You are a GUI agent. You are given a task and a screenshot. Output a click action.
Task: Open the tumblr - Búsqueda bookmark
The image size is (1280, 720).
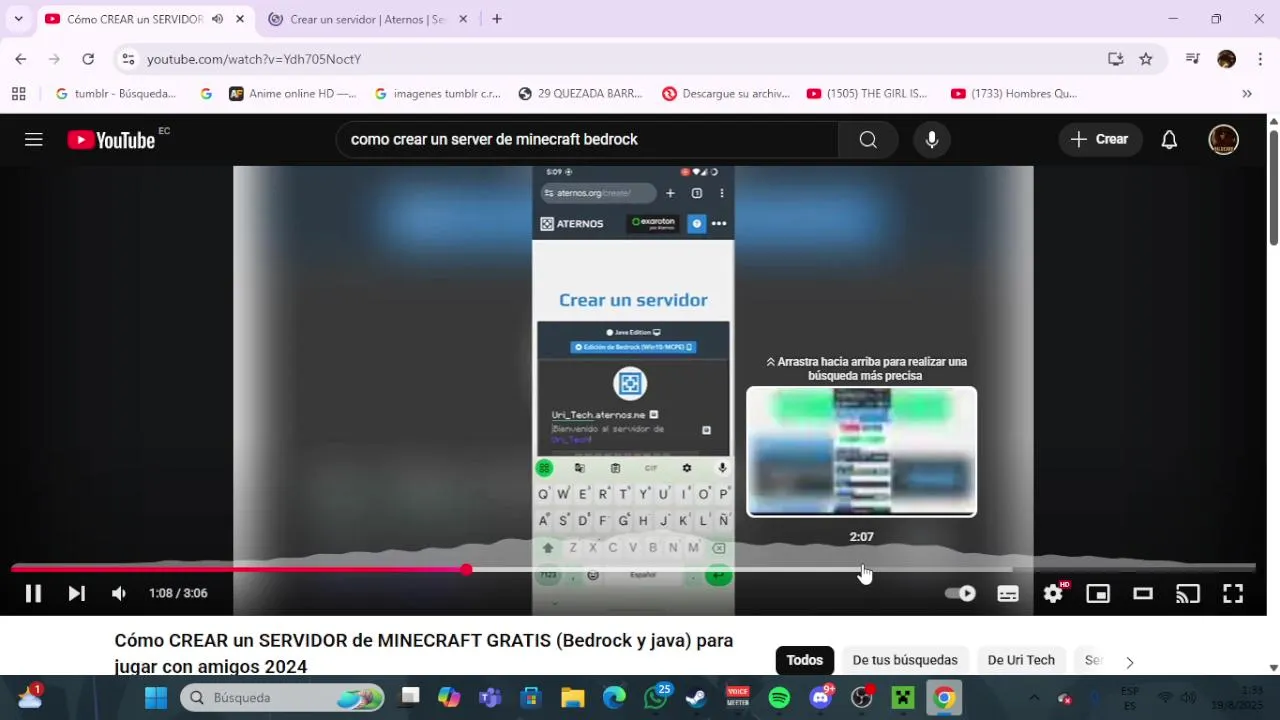[x=116, y=94]
